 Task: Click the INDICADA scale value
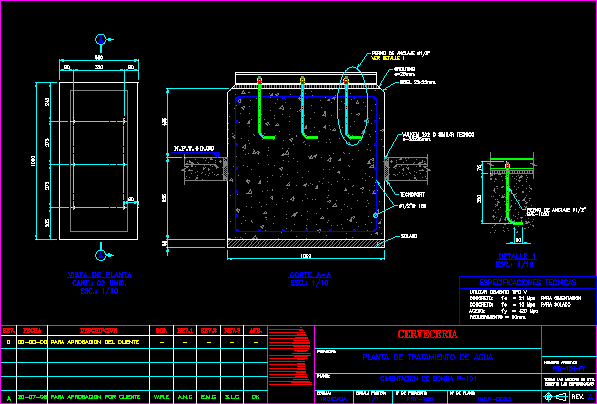pos(334,399)
